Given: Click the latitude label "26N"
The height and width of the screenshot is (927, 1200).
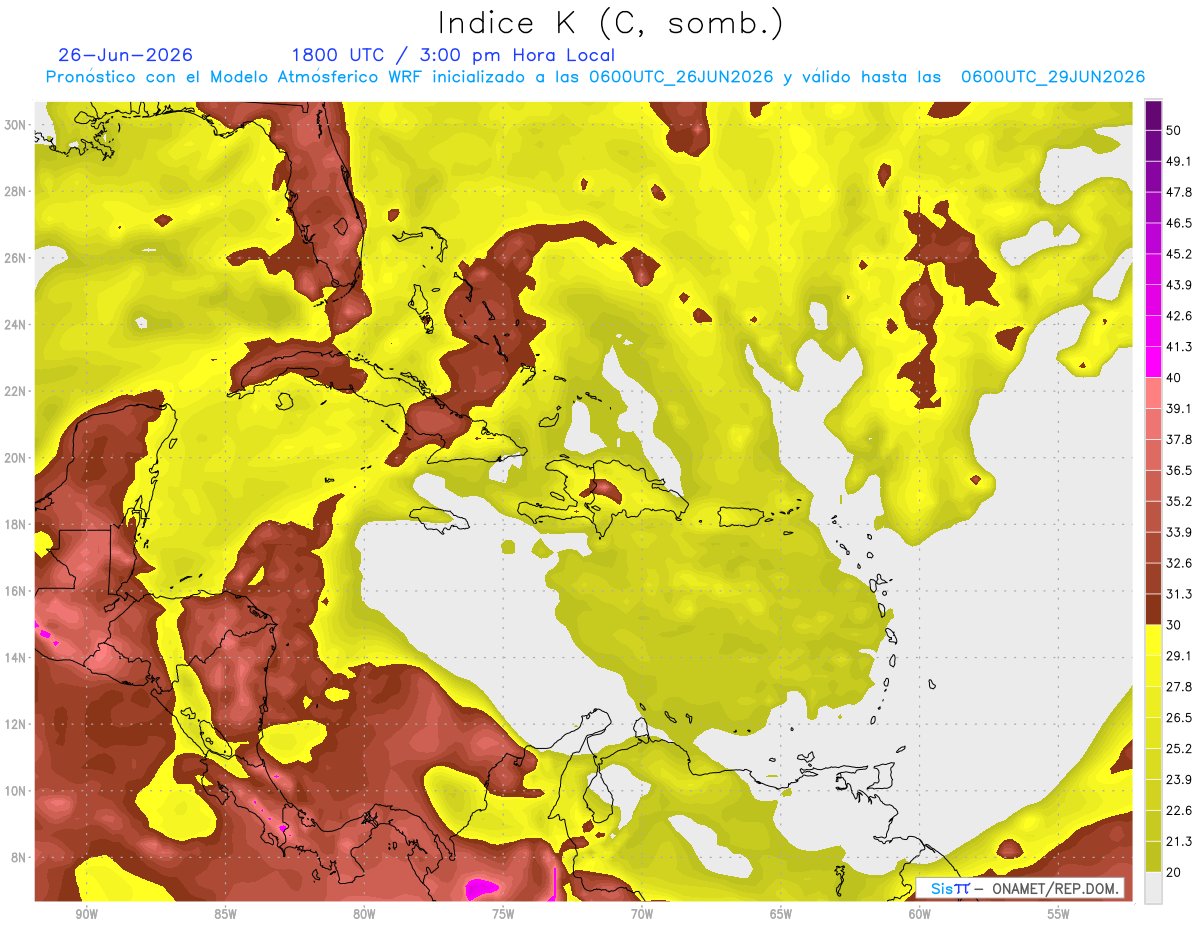Looking at the screenshot, I should pyautogui.click(x=15, y=258).
